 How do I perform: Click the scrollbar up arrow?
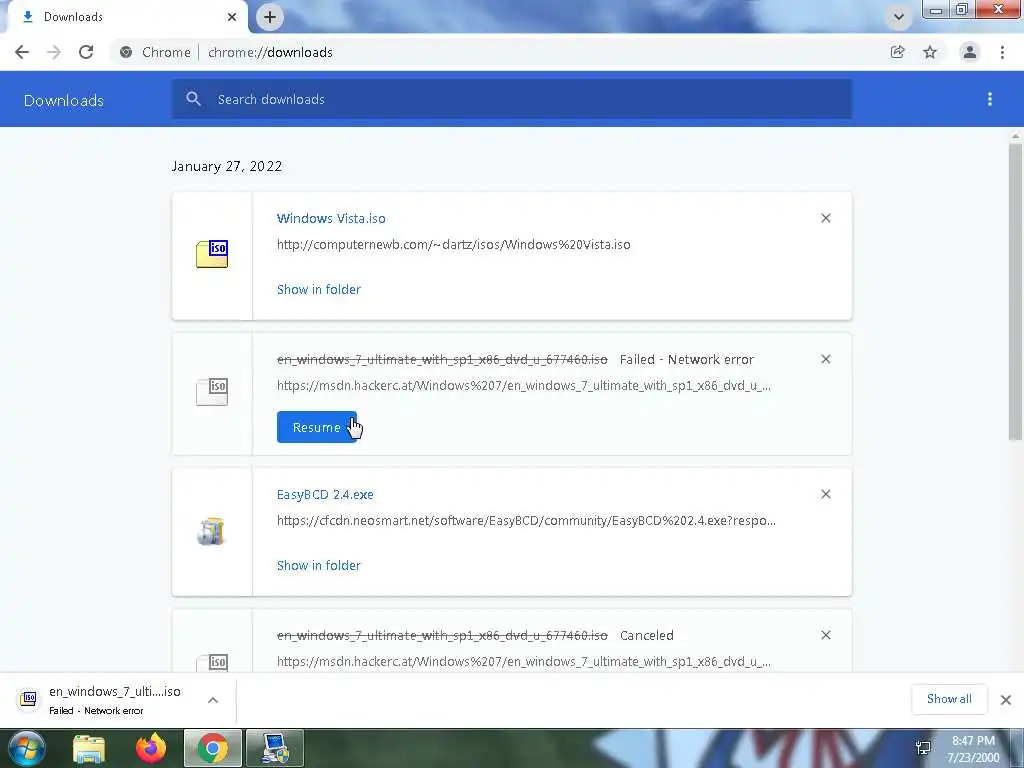pos(1015,136)
